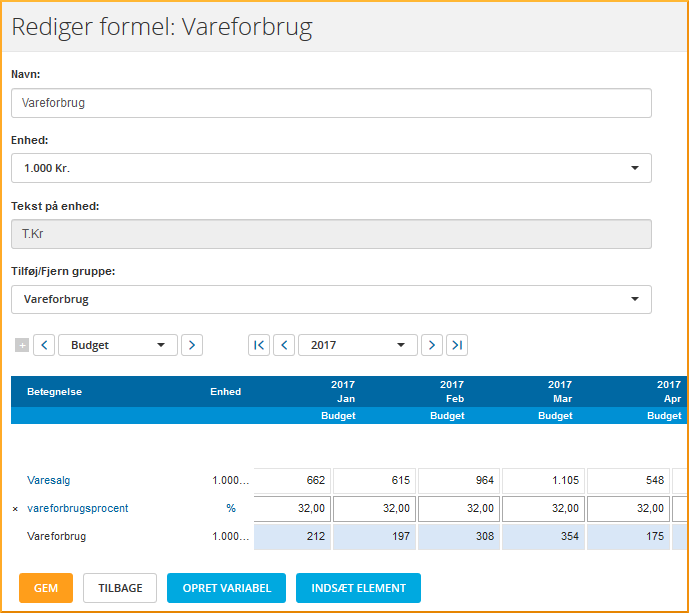Jump to first year arrow
Screen dimensions: 689x613
point(259,345)
